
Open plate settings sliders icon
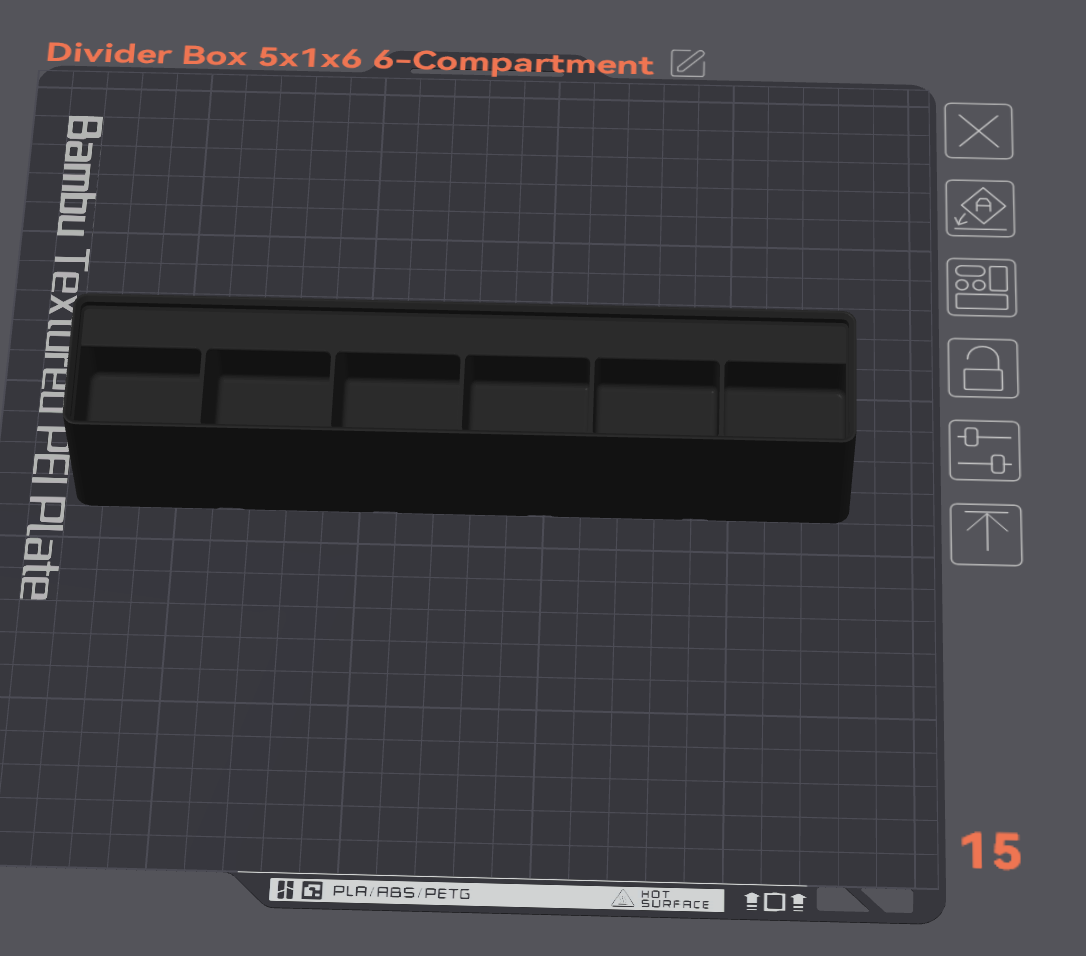click(984, 450)
